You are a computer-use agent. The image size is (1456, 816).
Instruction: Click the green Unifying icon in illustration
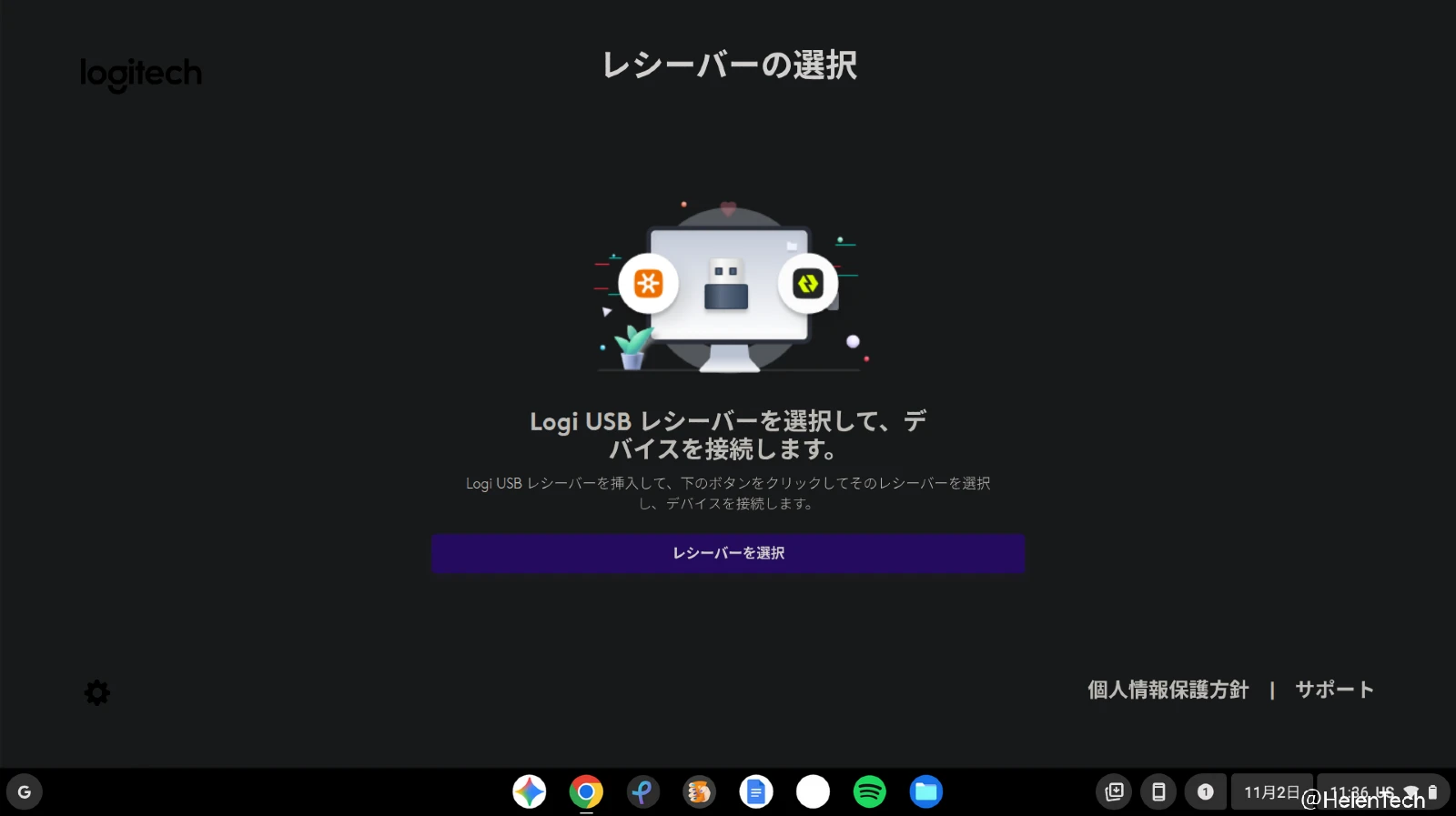pyautogui.click(x=808, y=284)
